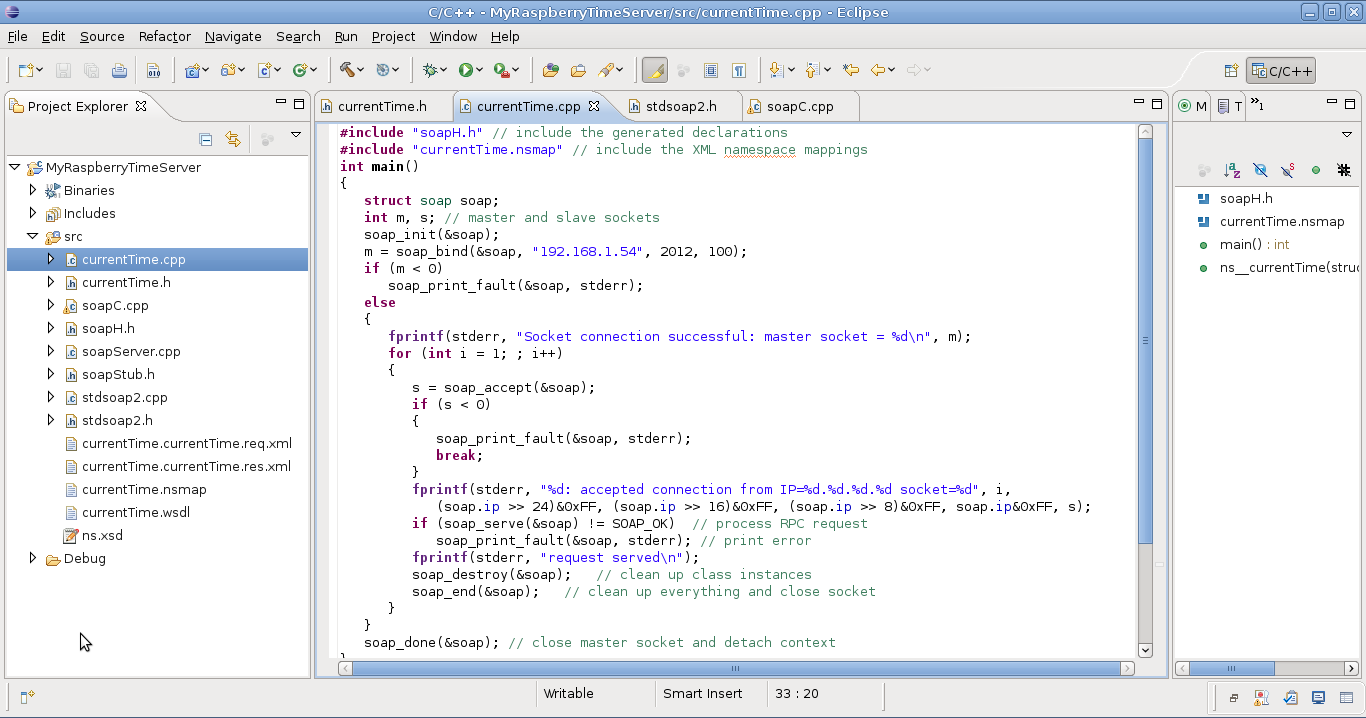Launch the Run tool from the toolbar

tap(466, 70)
